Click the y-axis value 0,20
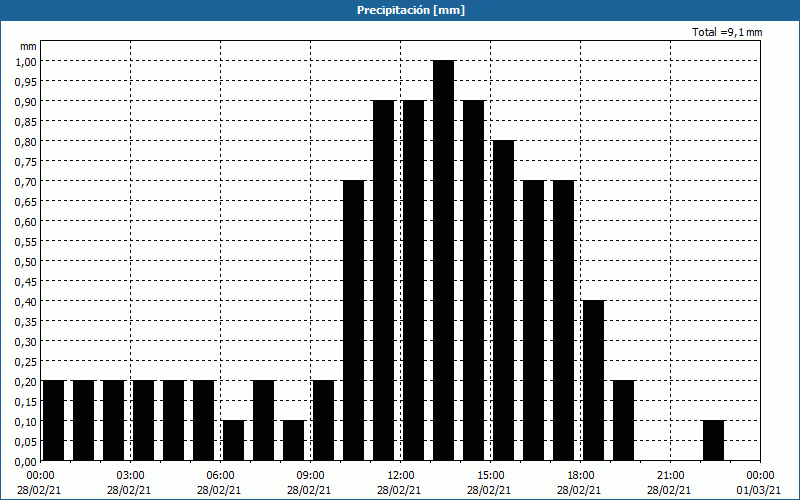 (27, 381)
